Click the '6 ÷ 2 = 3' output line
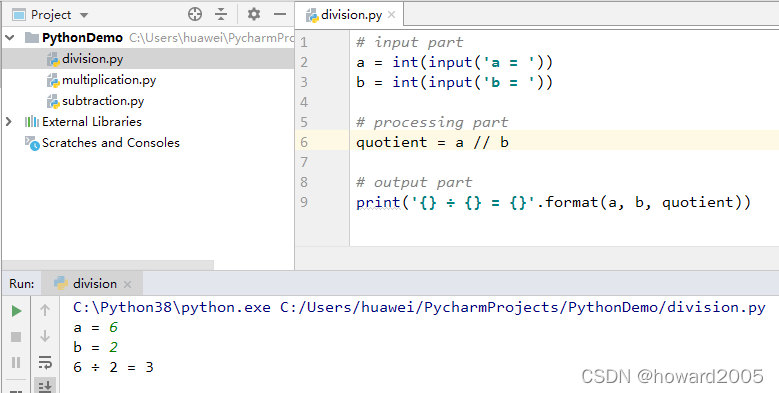Viewport: 779px width, 393px height. [113, 368]
